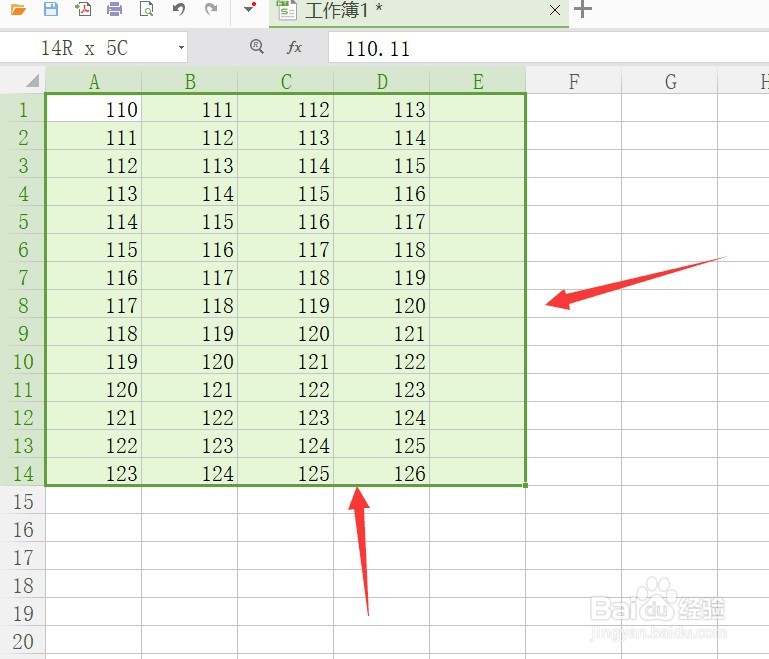Image resolution: width=769 pixels, height=659 pixels.
Task: Click empty cell F3
Action: coord(574,163)
